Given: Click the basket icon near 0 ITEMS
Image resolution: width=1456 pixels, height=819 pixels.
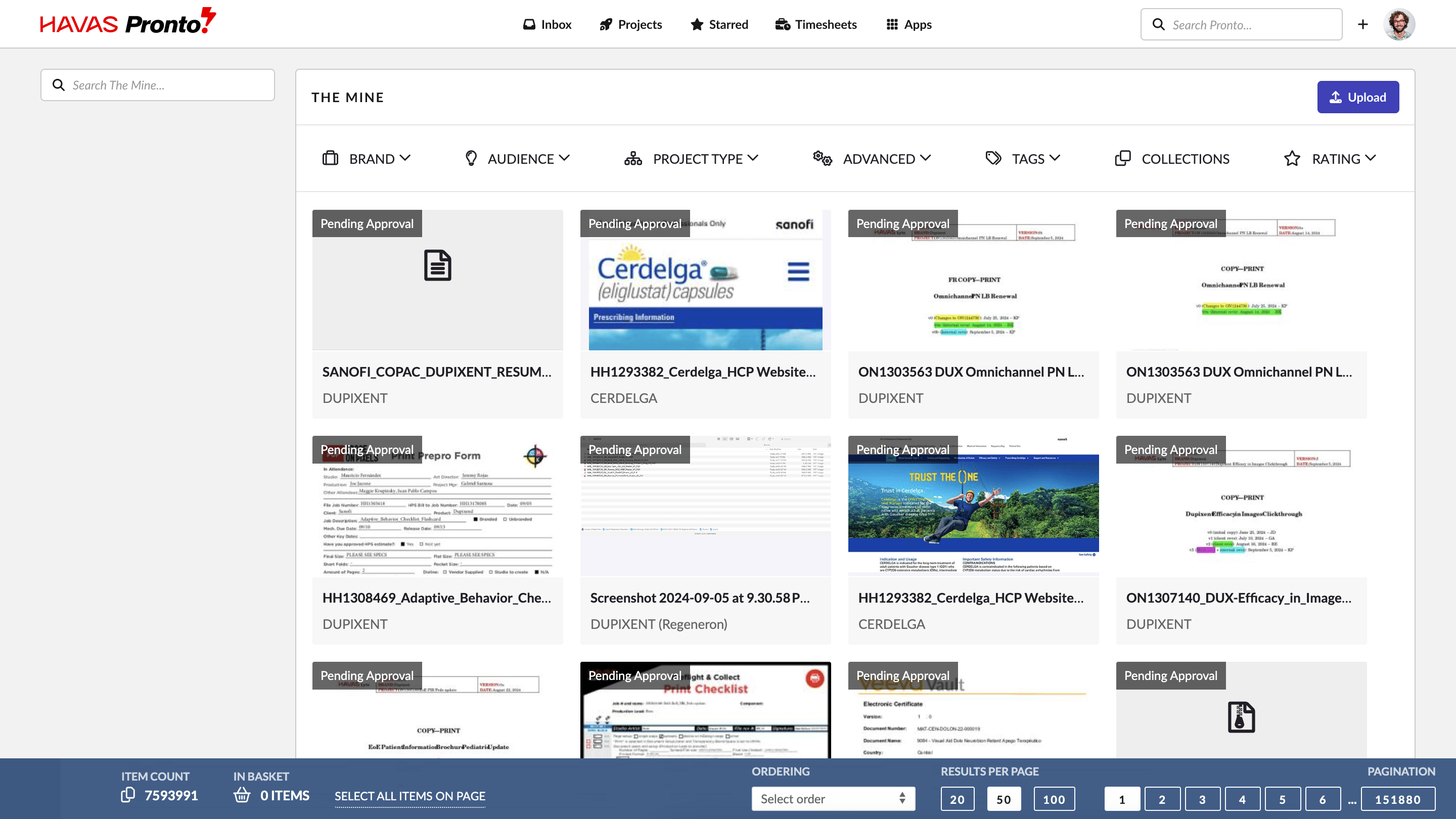Looking at the screenshot, I should click(x=242, y=795).
